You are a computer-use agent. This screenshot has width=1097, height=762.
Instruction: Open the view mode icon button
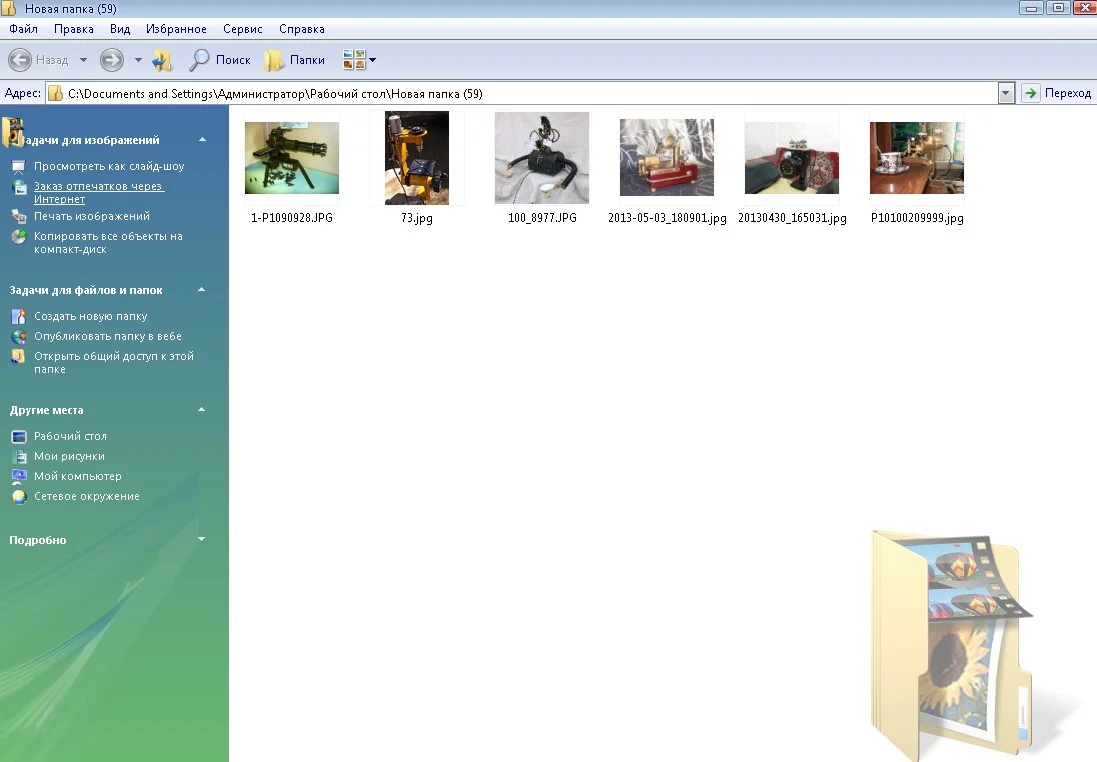coord(354,59)
